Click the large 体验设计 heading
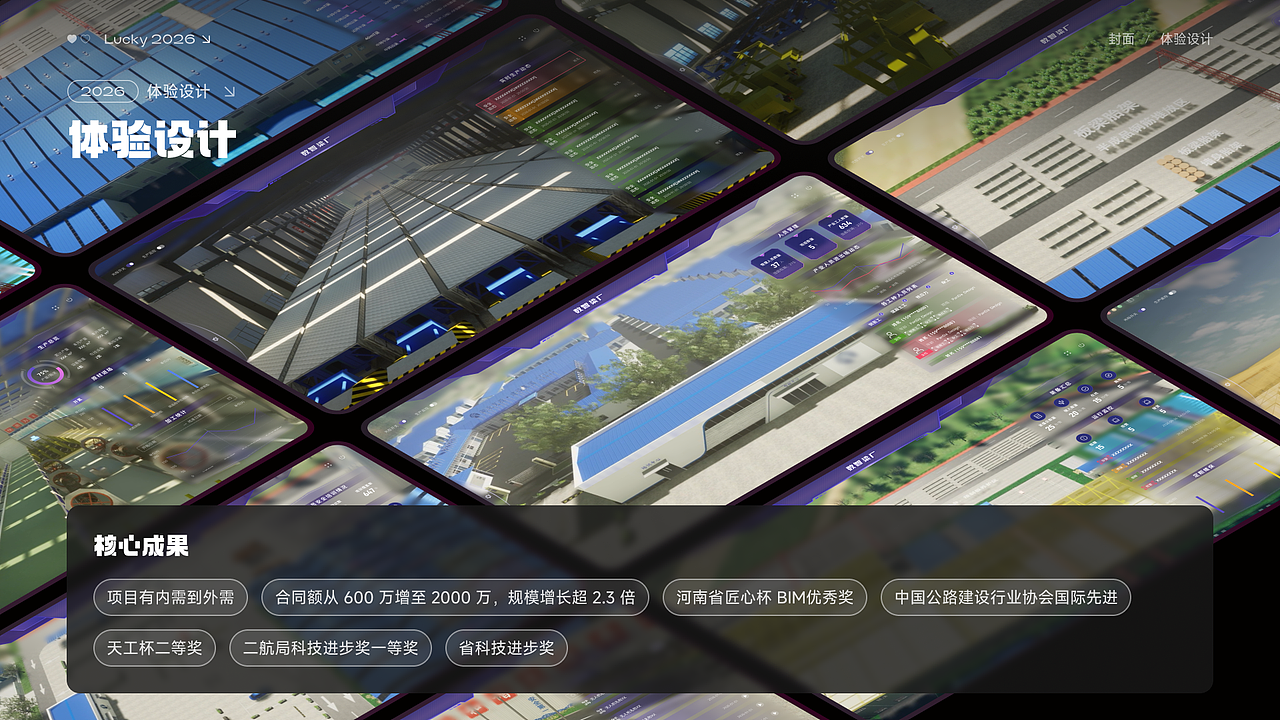The image size is (1280, 720). click(x=153, y=139)
